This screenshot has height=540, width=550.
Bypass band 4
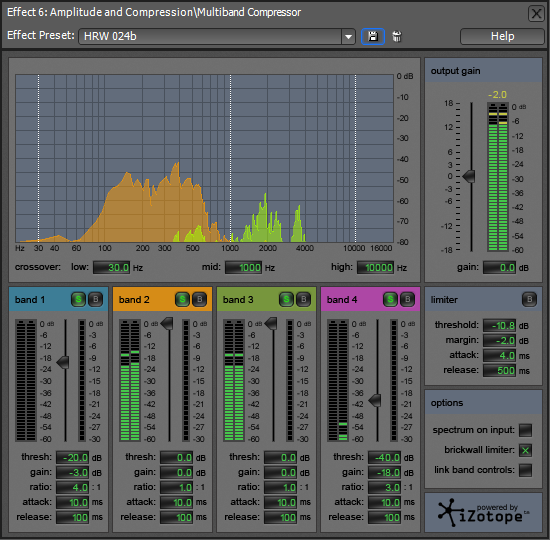pyautogui.click(x=407, y=299)
